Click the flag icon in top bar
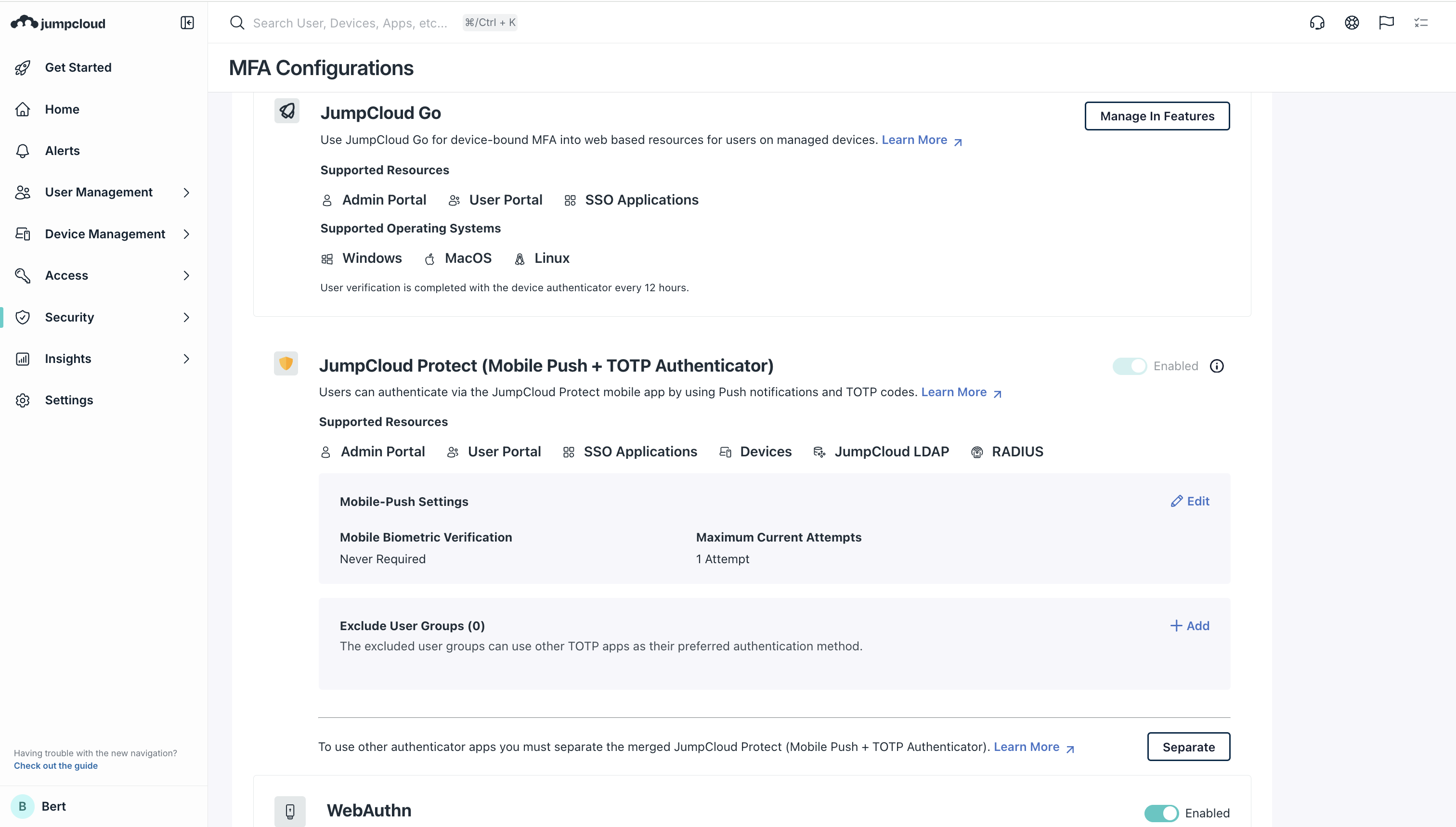 click(1386, 23)
